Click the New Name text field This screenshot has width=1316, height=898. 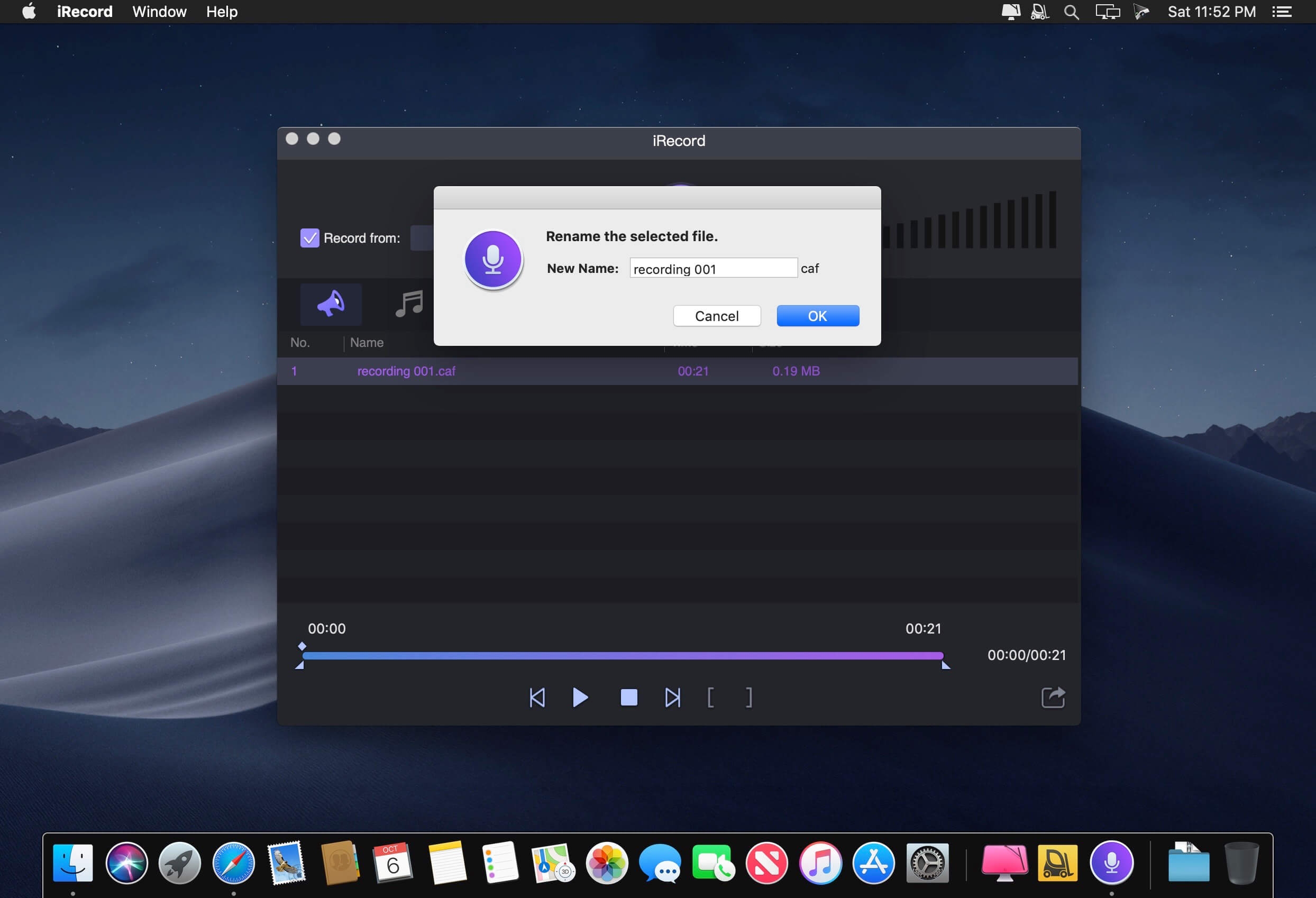pos(713,268)
